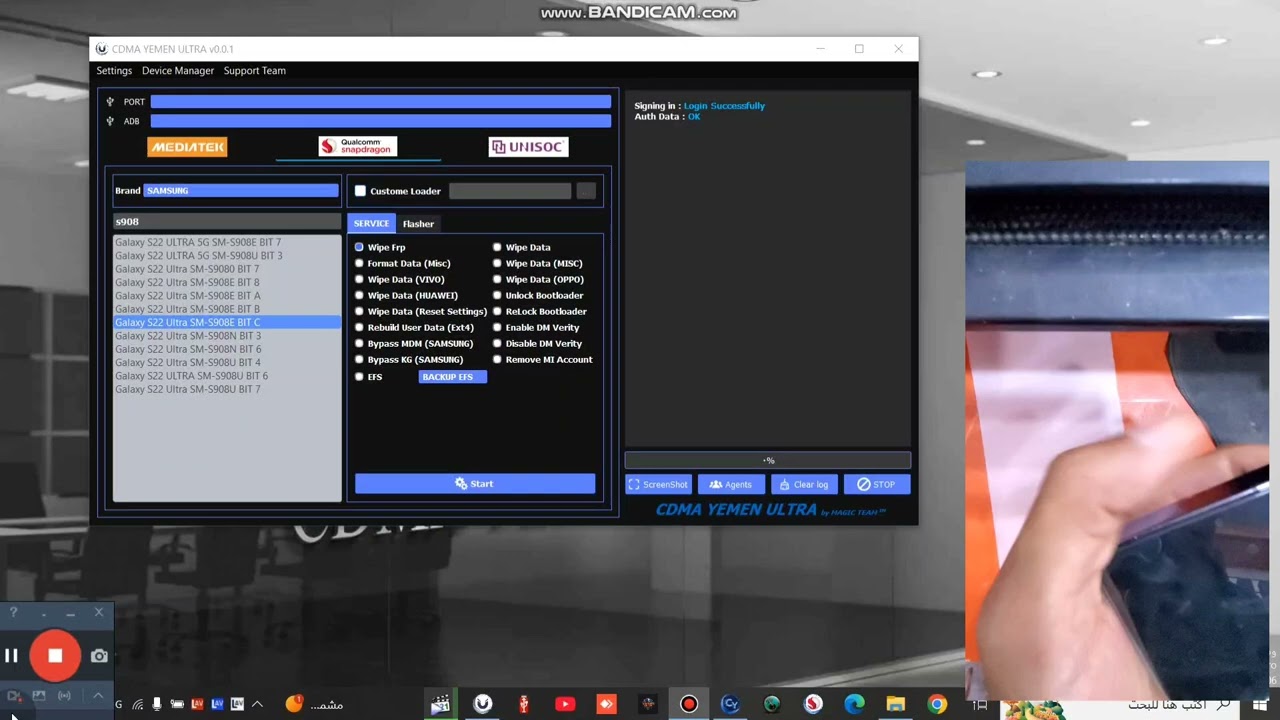The width and height of the screenshot is (1280, 720).
Task: Capture a Bandicam screenshot with camera icon
Action: [99, 656]
